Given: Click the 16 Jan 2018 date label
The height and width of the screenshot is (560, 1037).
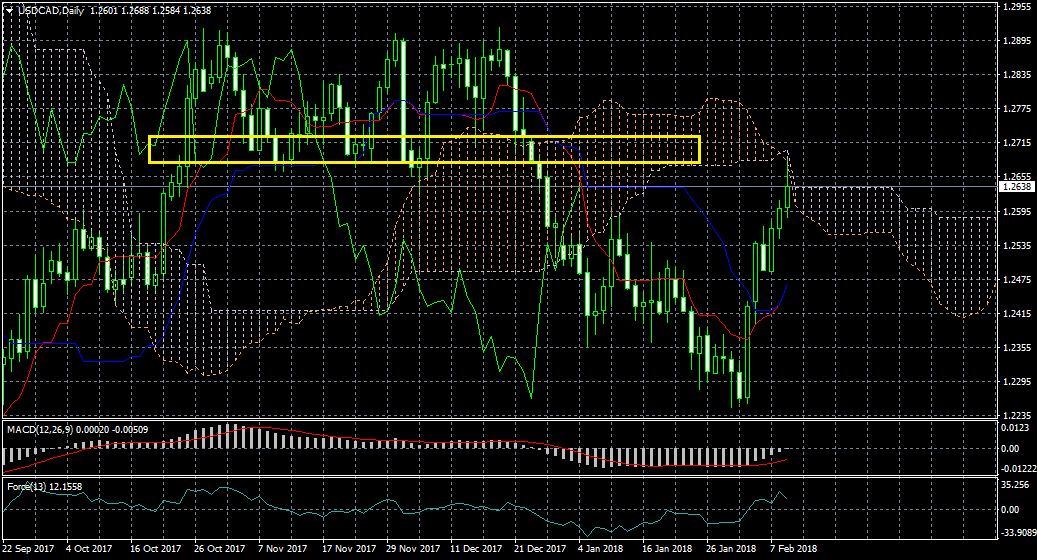Looking at the screenshot, I should coord(667,549).
